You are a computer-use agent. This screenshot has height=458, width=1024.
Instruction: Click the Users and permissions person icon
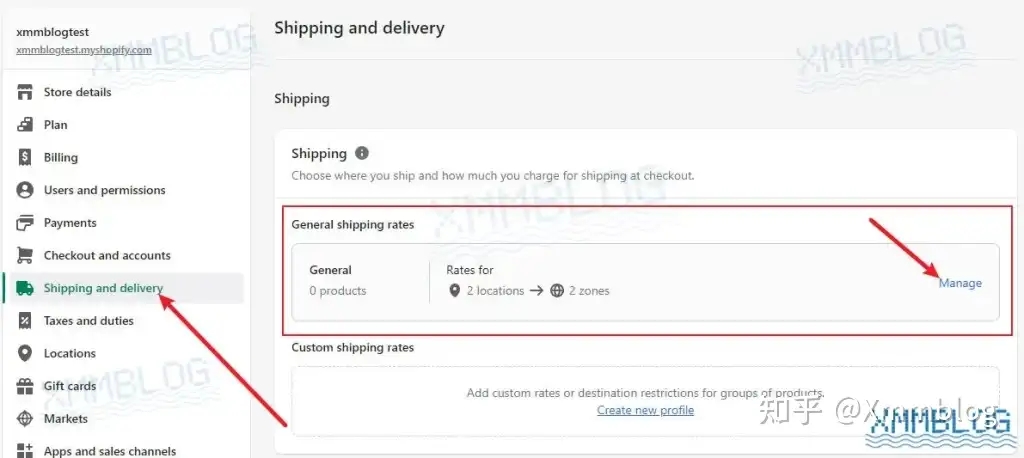tap(25, 190)
